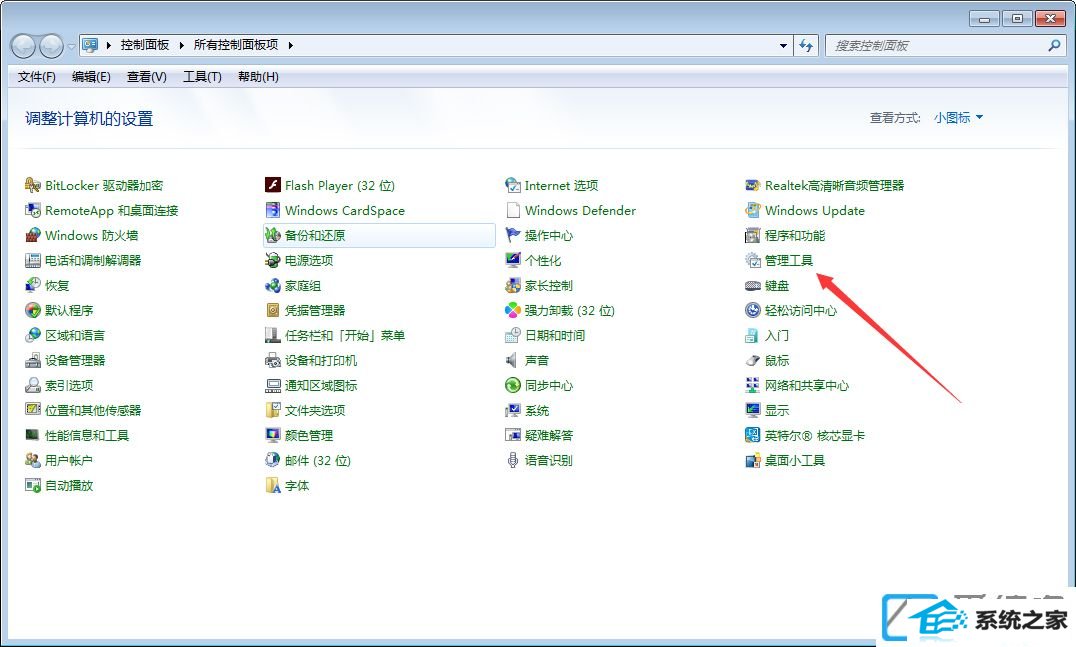Expand arrow after 控制面板 in breadcrumb

[181, 45]
